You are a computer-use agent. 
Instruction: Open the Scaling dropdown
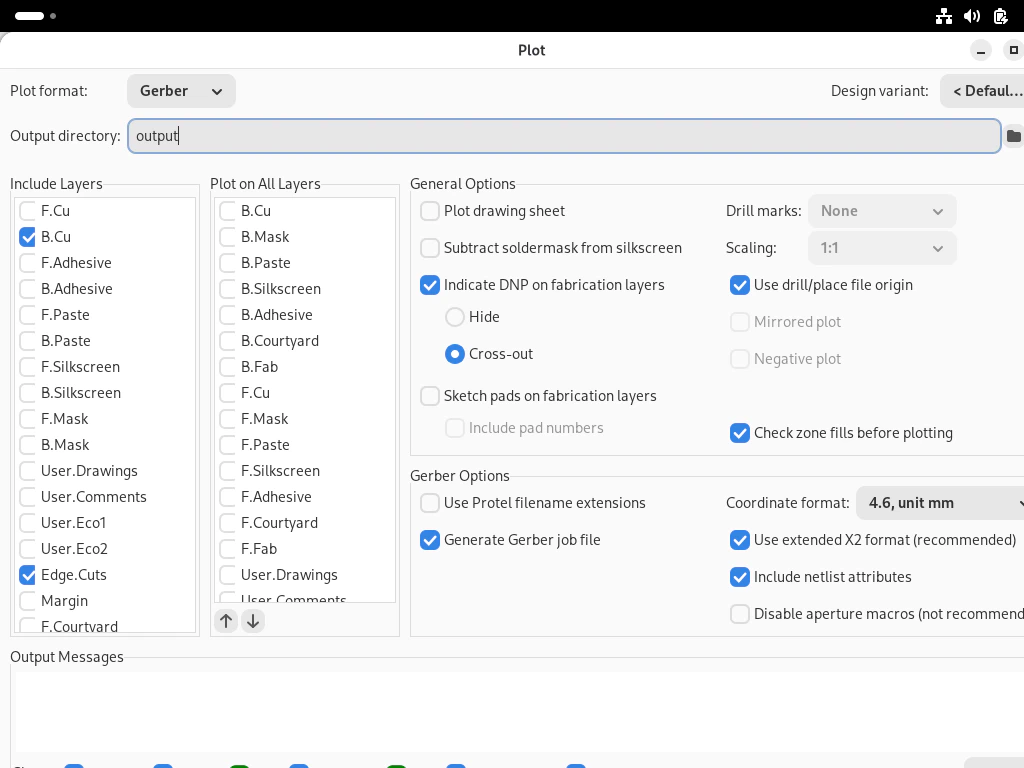[x=882, y=248]
